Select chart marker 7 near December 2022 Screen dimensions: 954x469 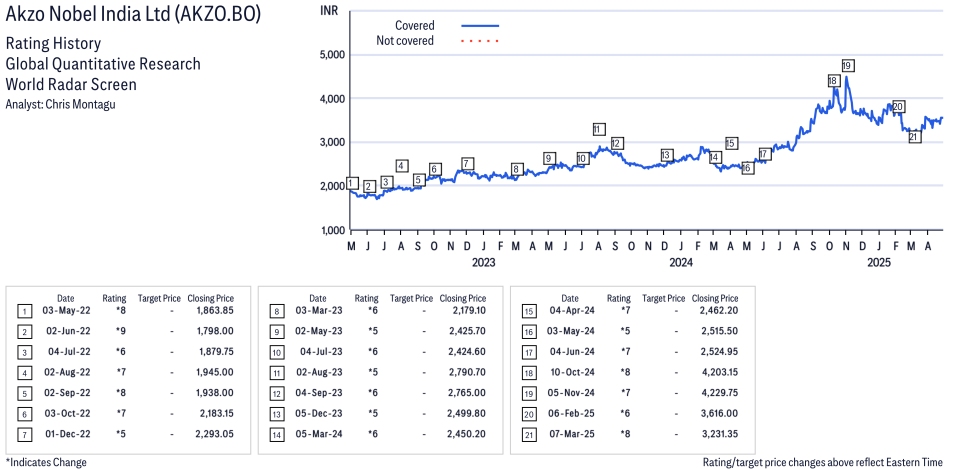click(467, 164)
